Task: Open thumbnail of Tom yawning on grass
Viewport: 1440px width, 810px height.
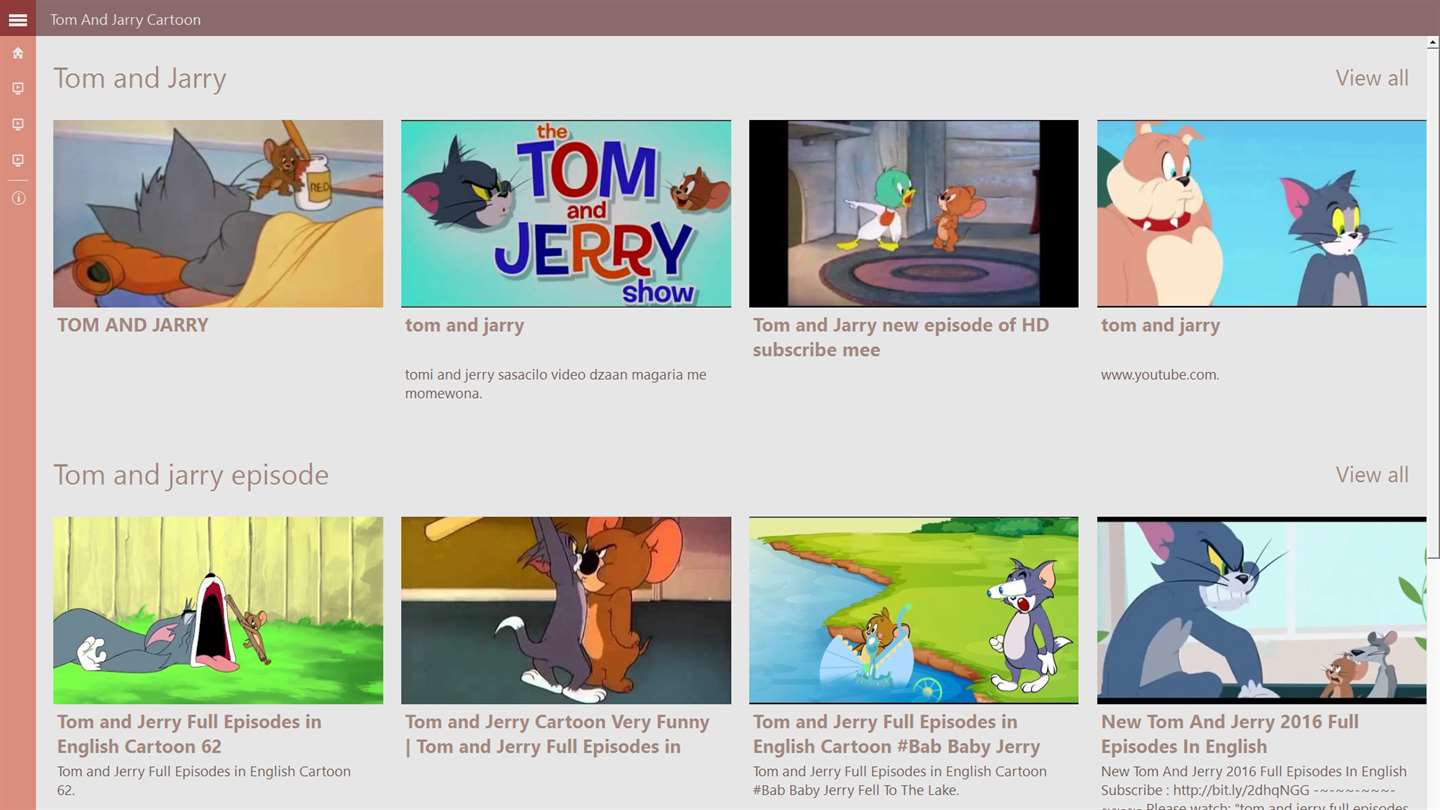Action: pyautogui.click(x=218, y=610)
